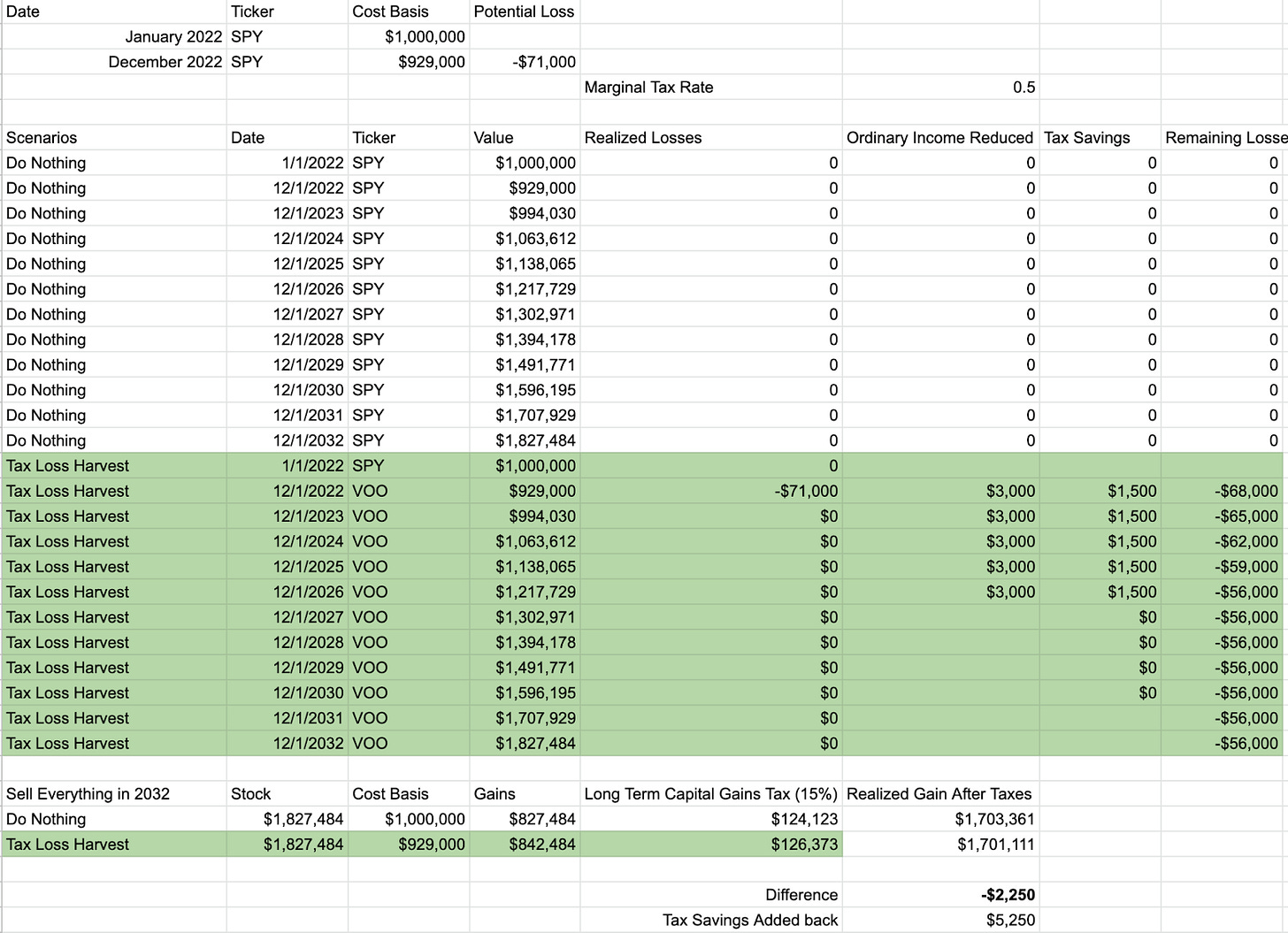Select the Realized Gain After Taxes header

pyautogui.click(x=941, y=794)
